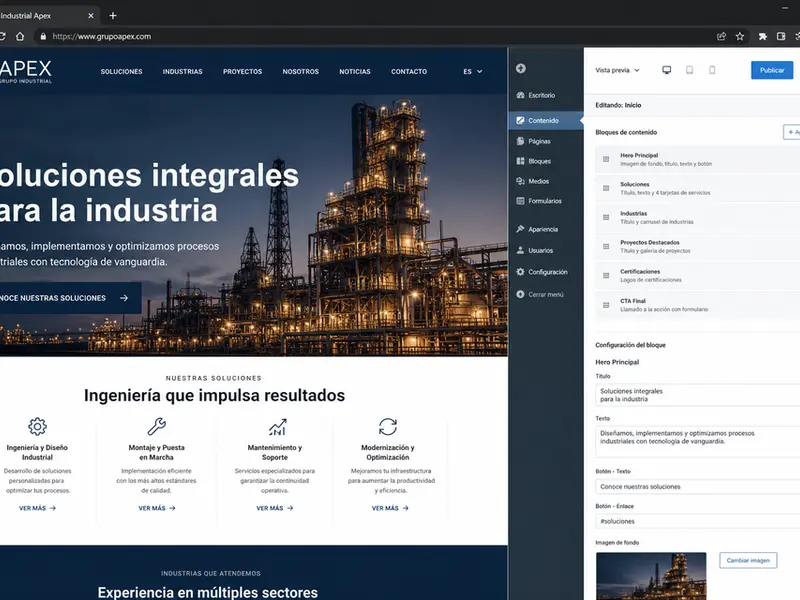
Task: Select the Certificaciones block title
Action: pyautogui.click(x=640, y=271)
